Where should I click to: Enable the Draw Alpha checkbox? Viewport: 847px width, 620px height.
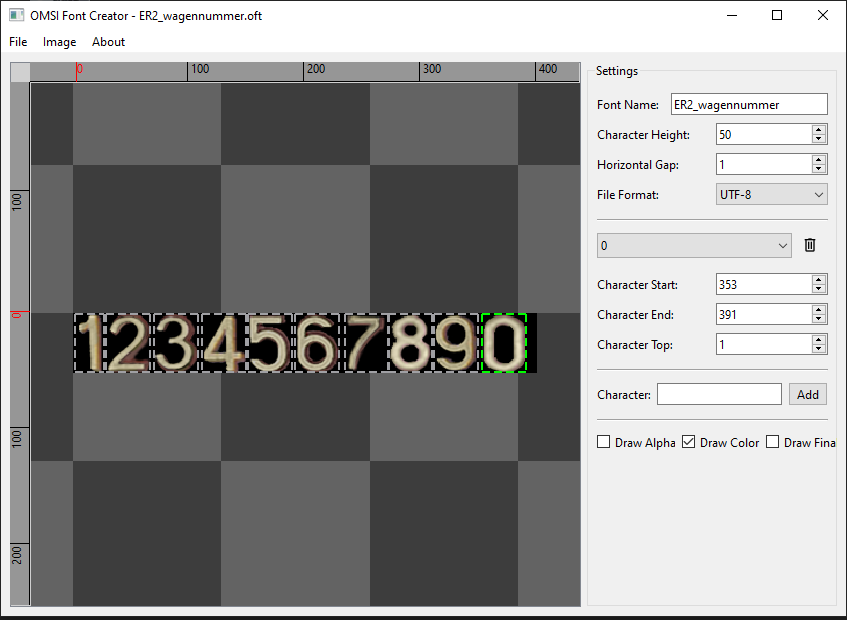[603, 442]
